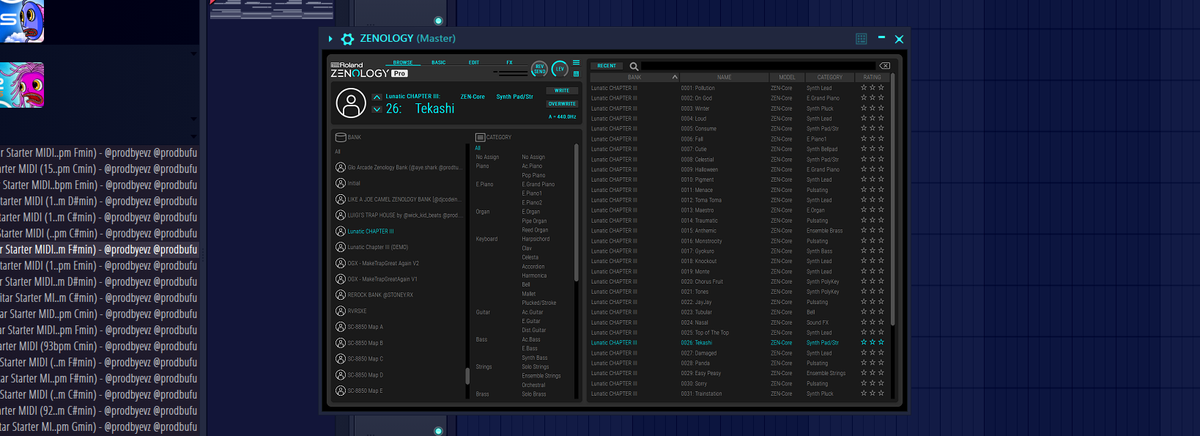This screenshot has width=1200, height=436.
Task: Open the FX tab
Action: tap(509, 62)
